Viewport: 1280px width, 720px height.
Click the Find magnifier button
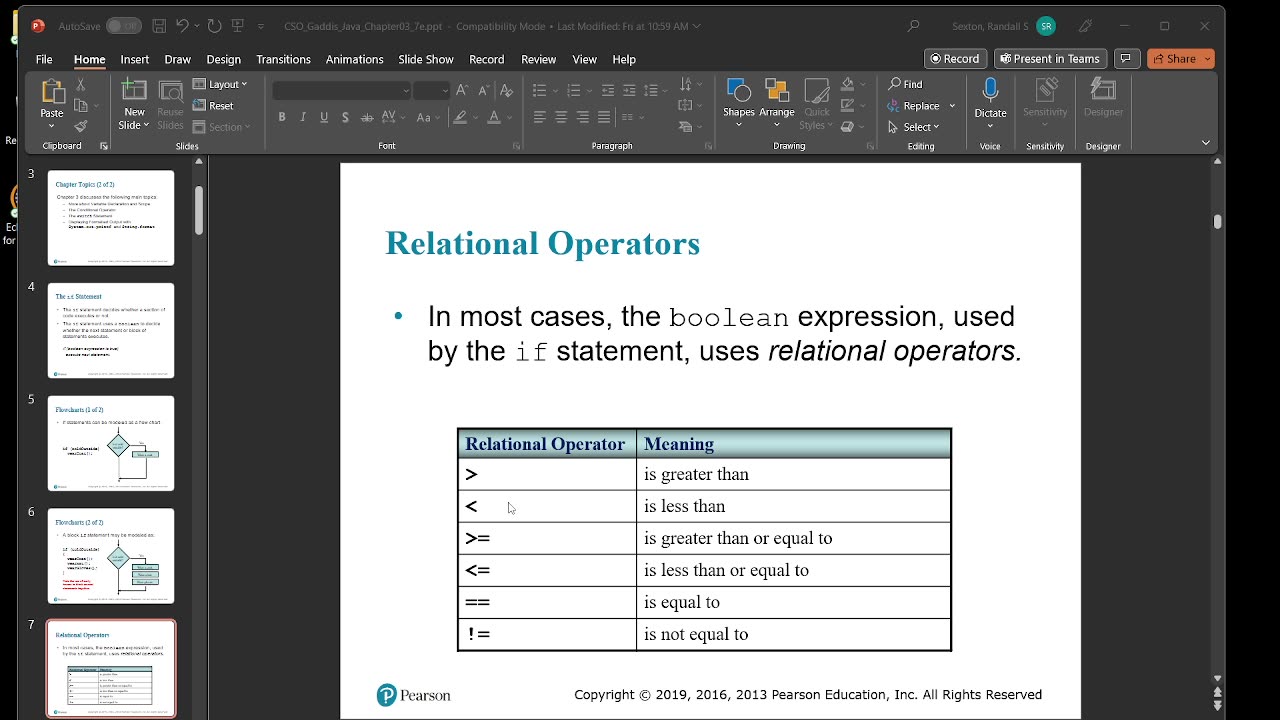click(906, 84)
